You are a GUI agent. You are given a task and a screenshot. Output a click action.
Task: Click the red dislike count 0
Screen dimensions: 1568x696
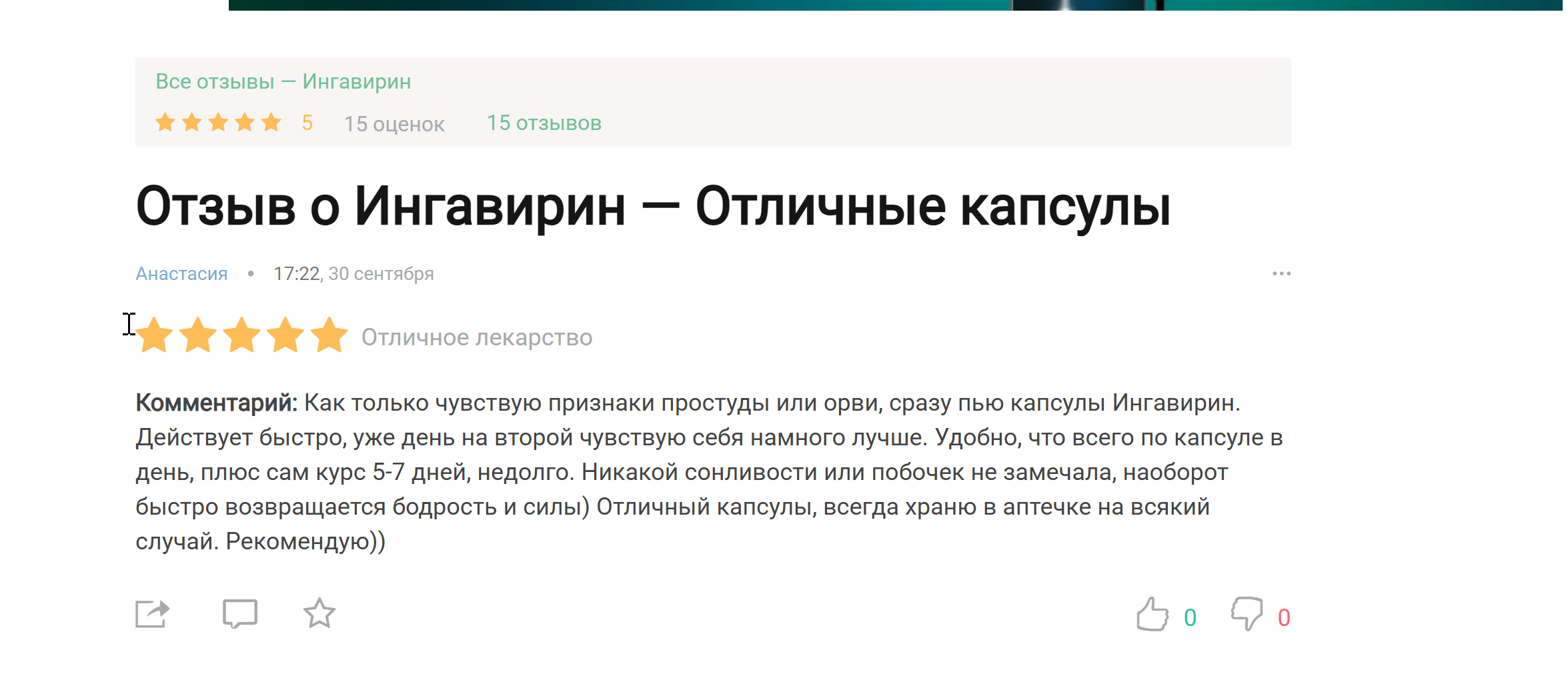click(1284, 618)
